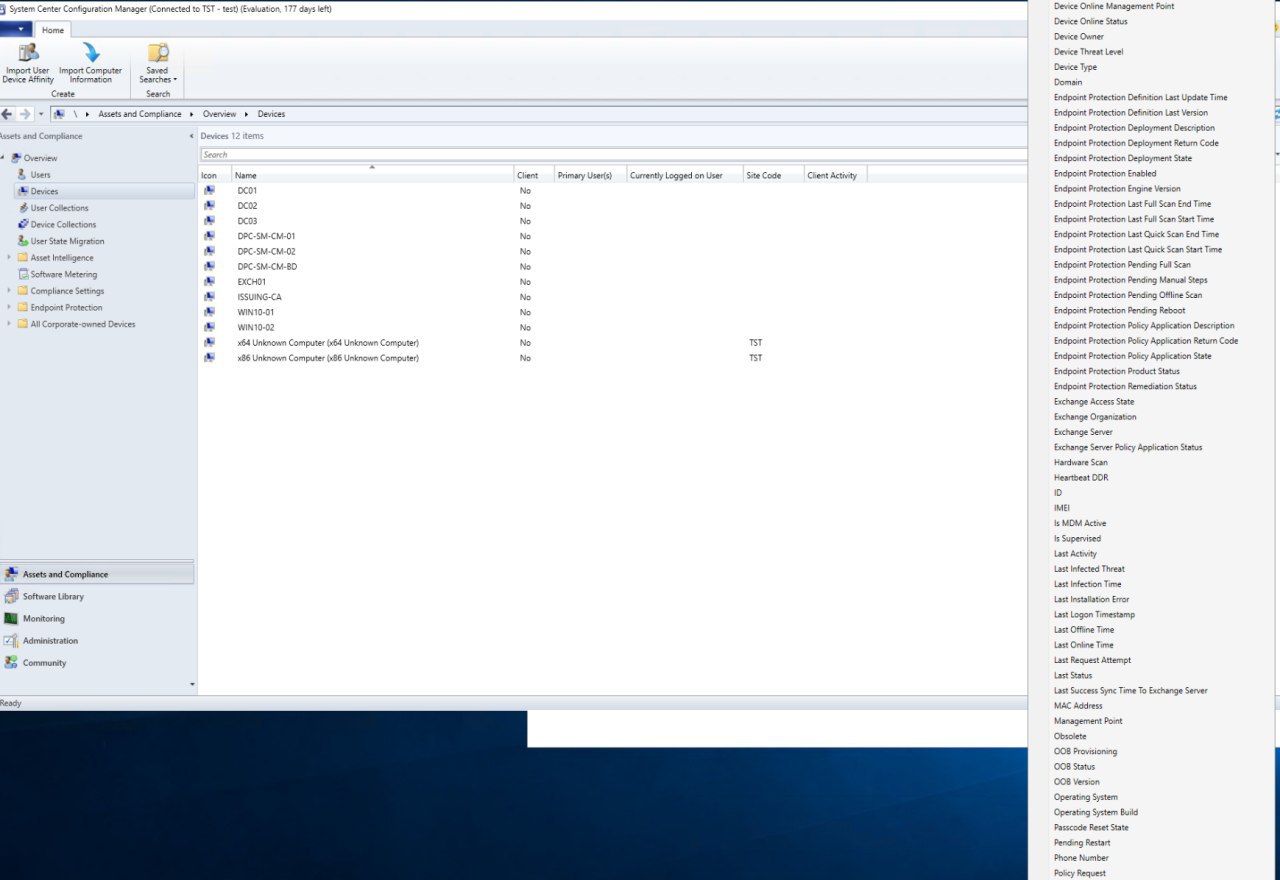The height and width of the screenshot is (880, 1280).
Task: Choose Hardware Scan column option
Action: pos(1081,462)
